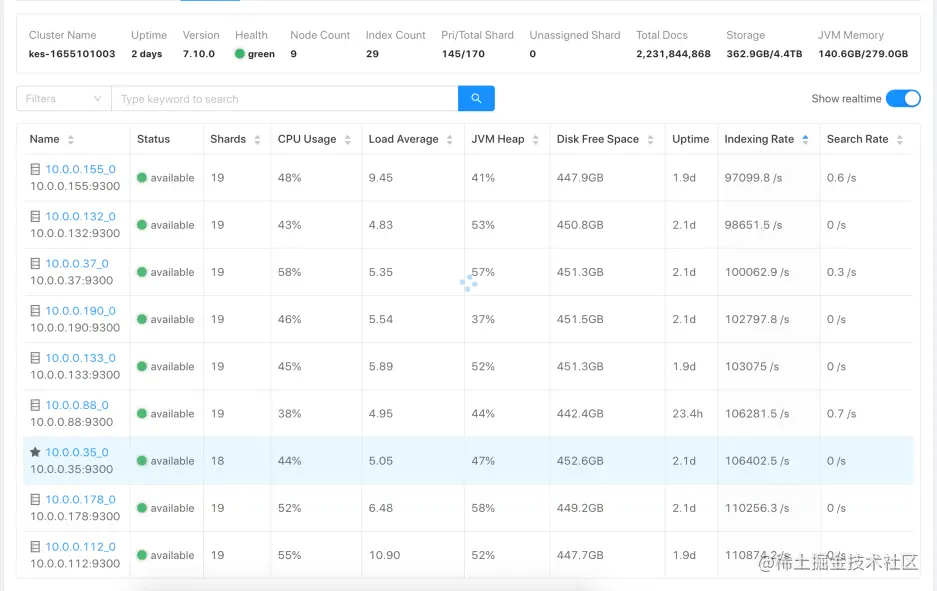Click the Pri/Total Shard value 145/170
Image resolution: width=937 pixels, height=591 pixels.
[463, 54]
